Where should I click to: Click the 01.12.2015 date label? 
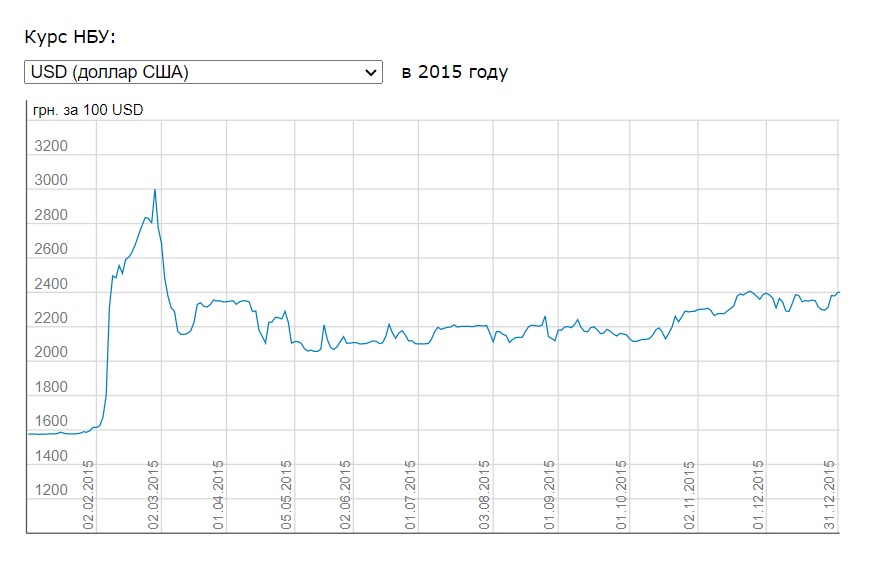(758, 494)
